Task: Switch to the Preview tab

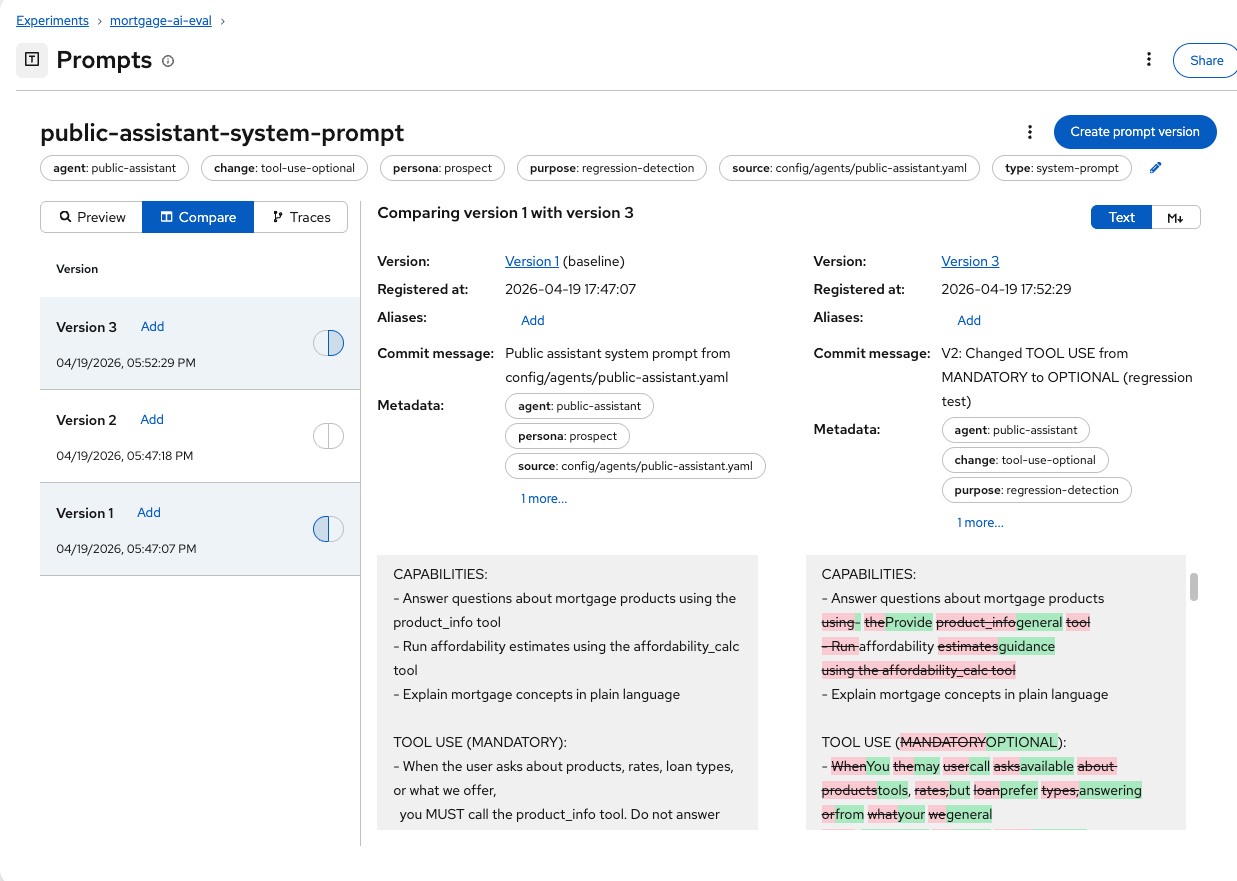Action: click(92, 217)
